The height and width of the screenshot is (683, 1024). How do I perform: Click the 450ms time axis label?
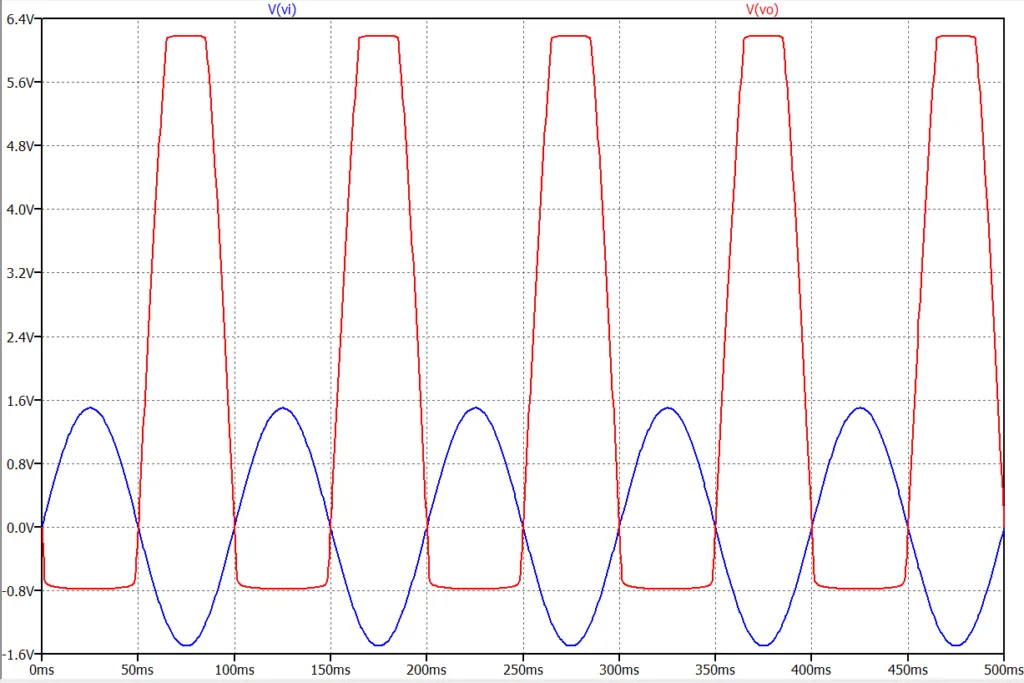[x=907, y=669]
